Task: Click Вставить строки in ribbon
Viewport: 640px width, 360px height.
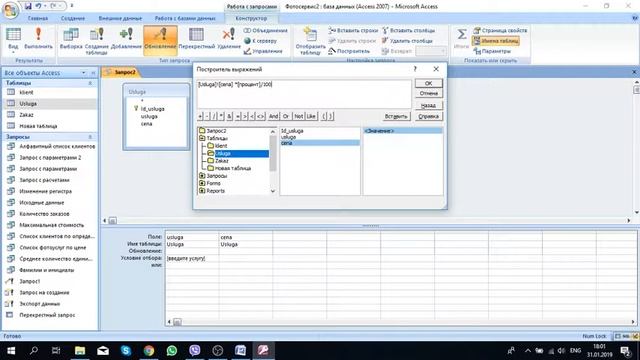Action: [353, 31]
